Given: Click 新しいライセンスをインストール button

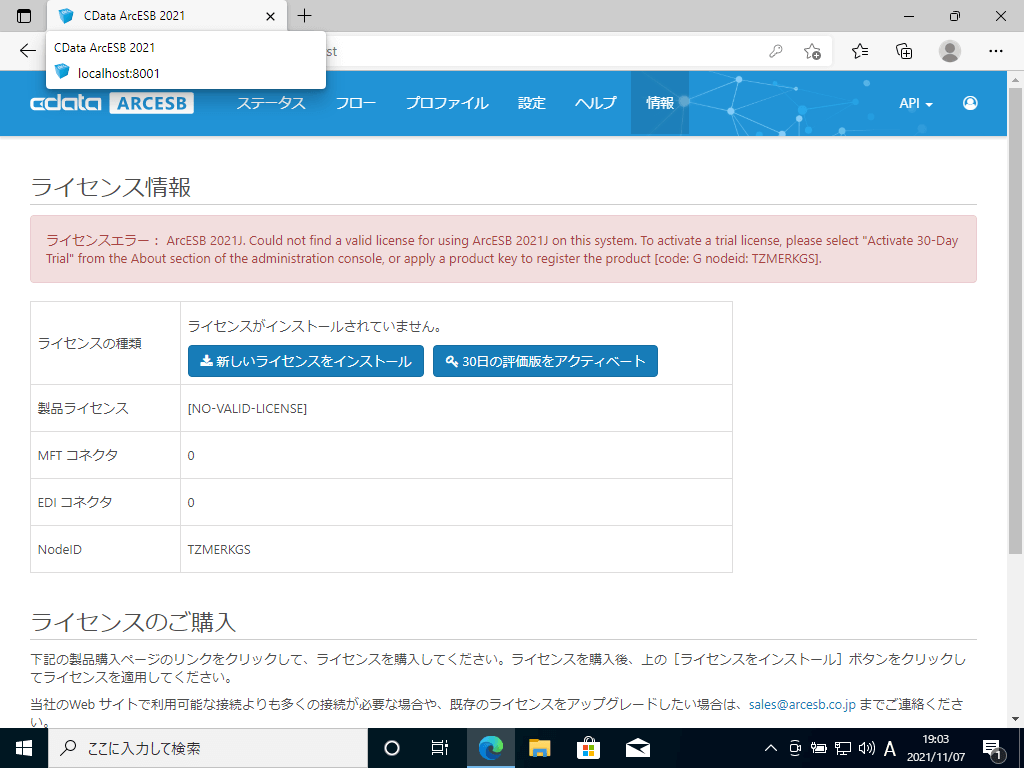Looking at the screenshot, I should pos(306,361).
